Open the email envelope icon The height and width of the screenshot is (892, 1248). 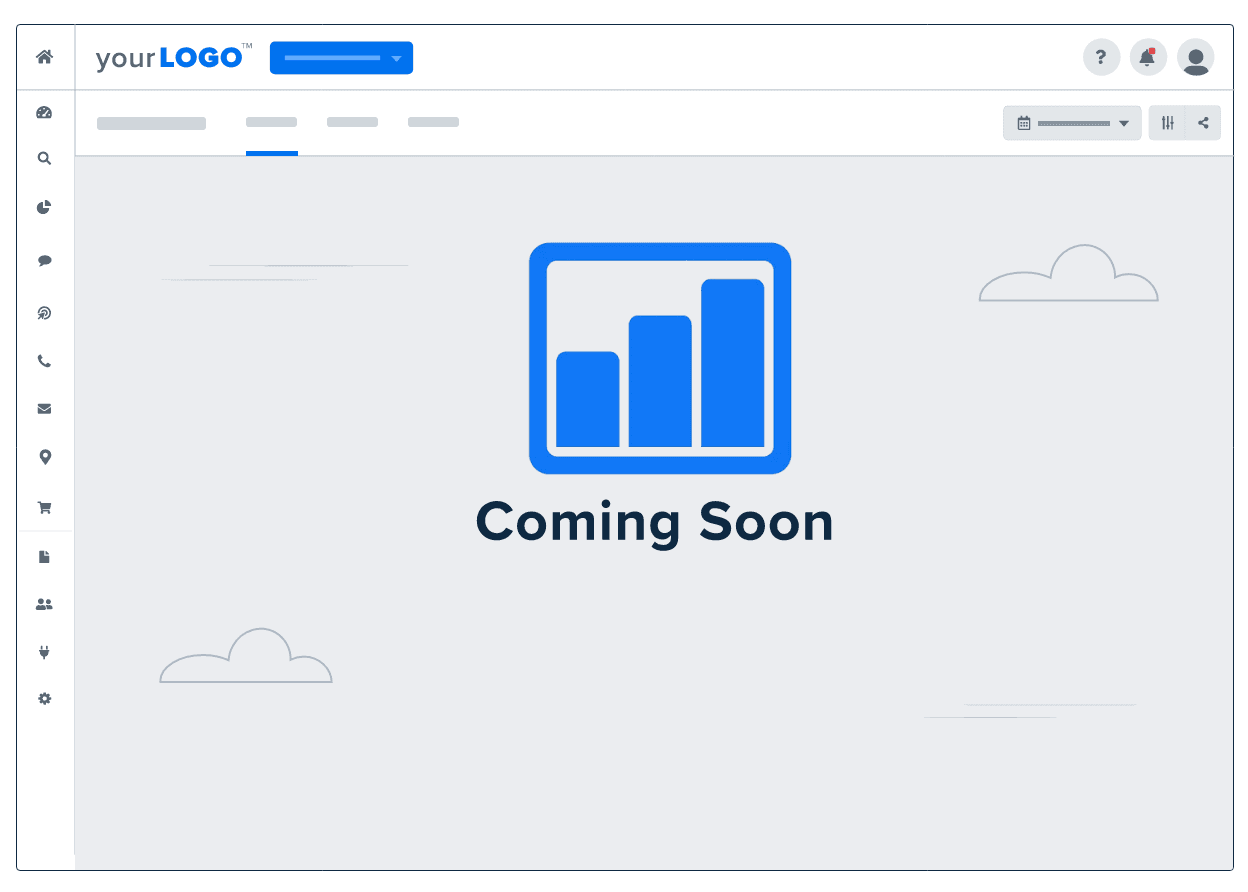pyautogui.click(x=44, y=408)
